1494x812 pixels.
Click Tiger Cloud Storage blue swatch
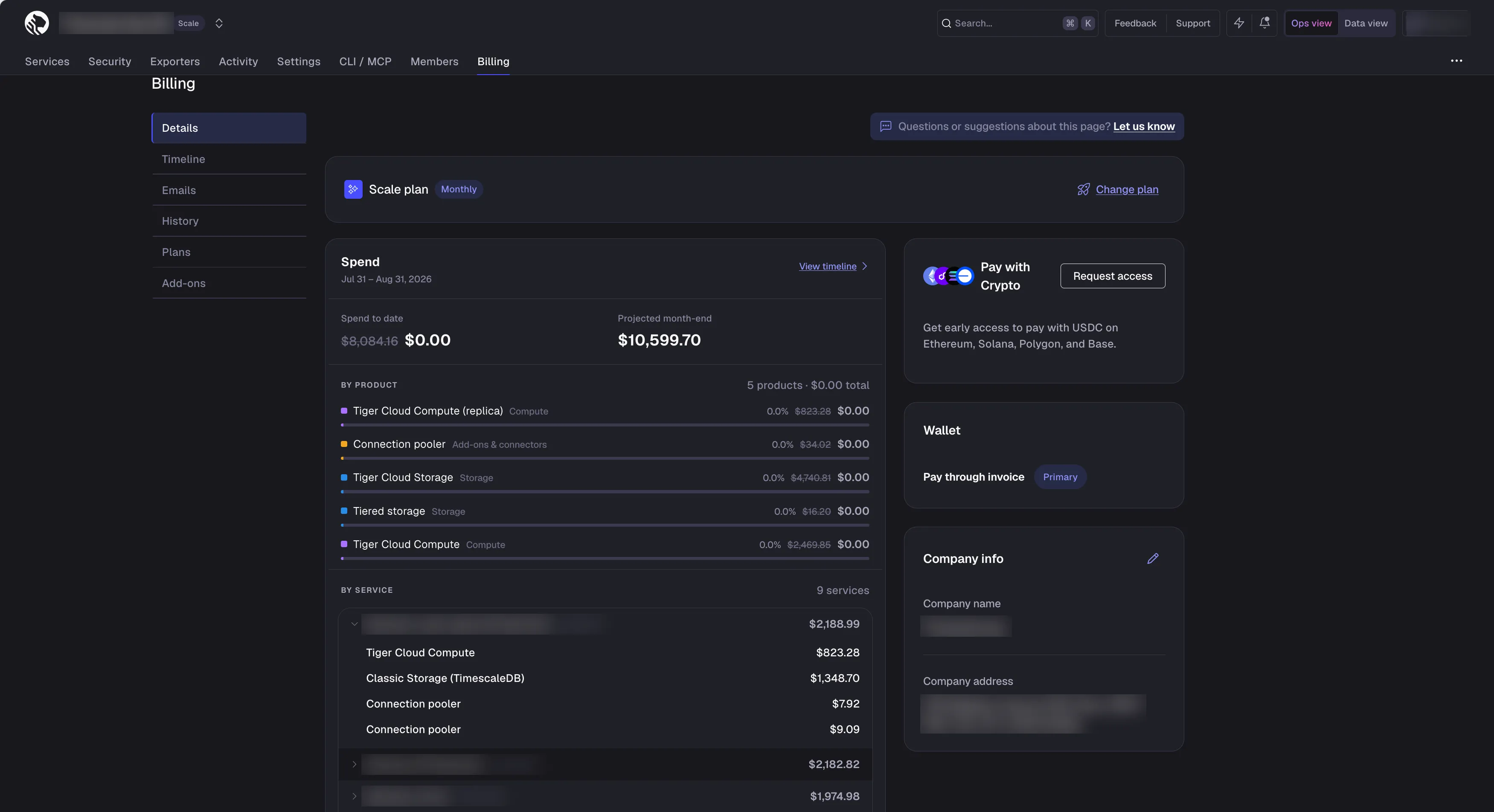pos(344,478)
